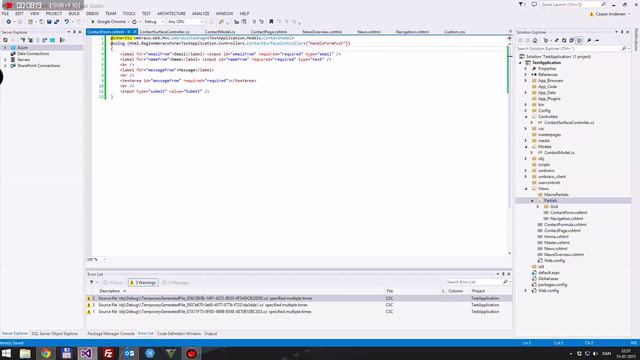Expand the Servers node in Server Explorer
This screenshot has height=360, width=640.
click(5, 60)
